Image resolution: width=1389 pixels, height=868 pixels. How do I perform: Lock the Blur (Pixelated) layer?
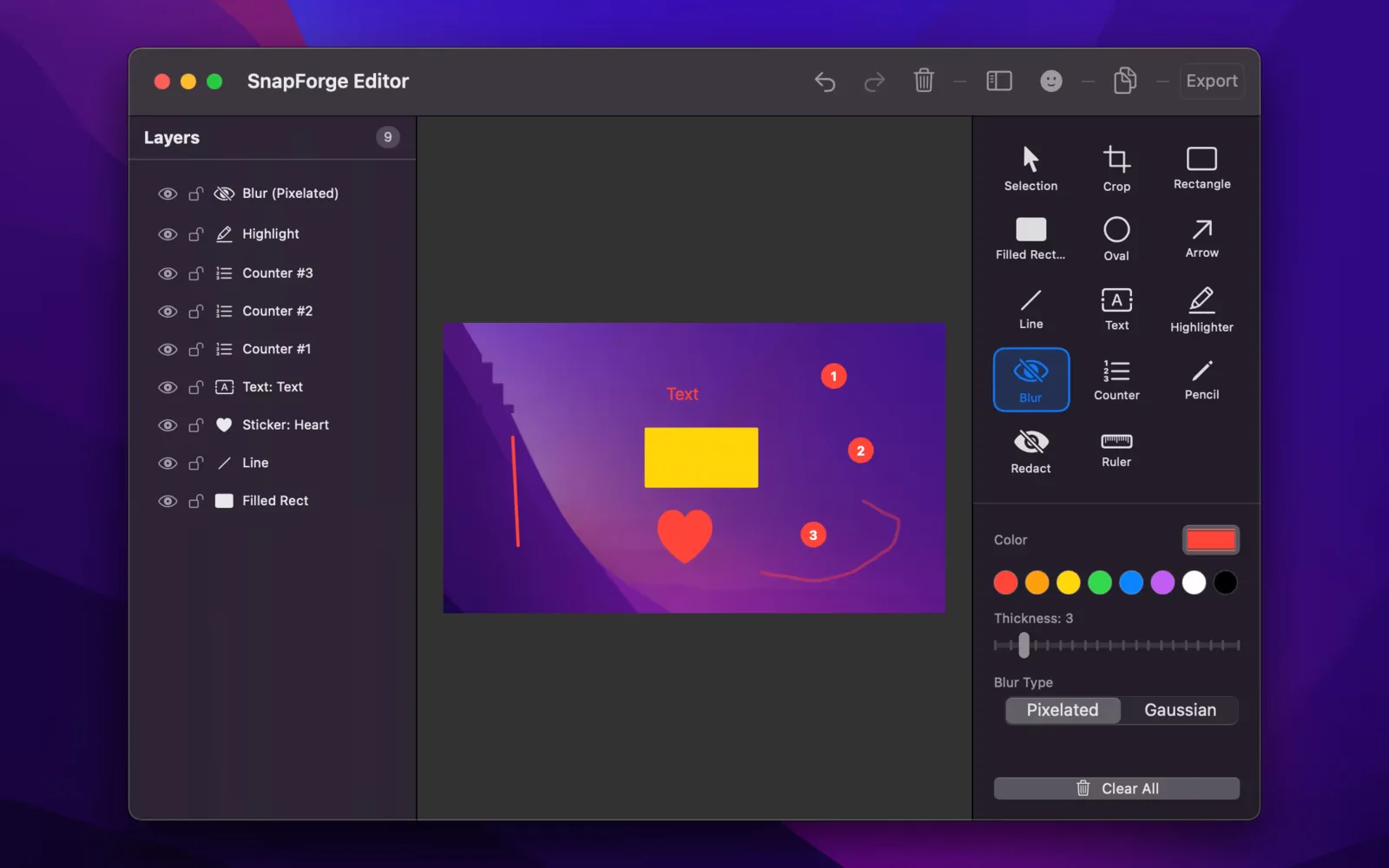(x=196, y=194)
